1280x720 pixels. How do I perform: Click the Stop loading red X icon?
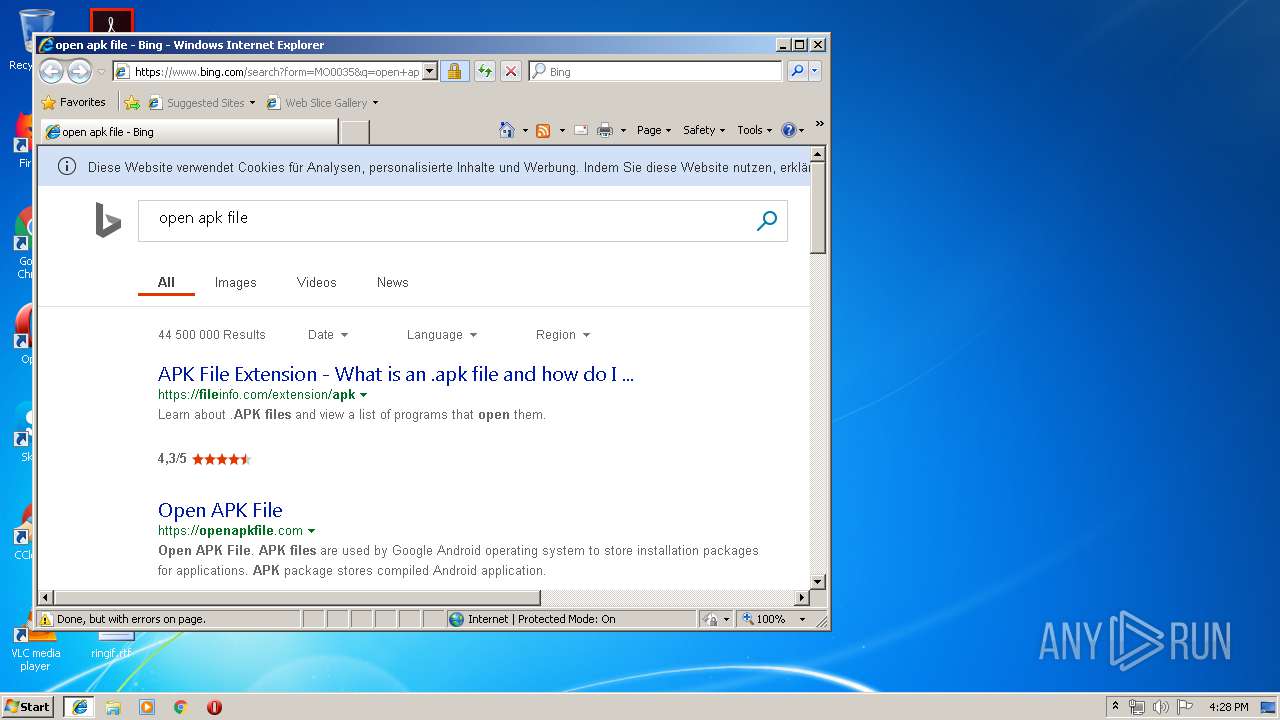tap(511, 71)
